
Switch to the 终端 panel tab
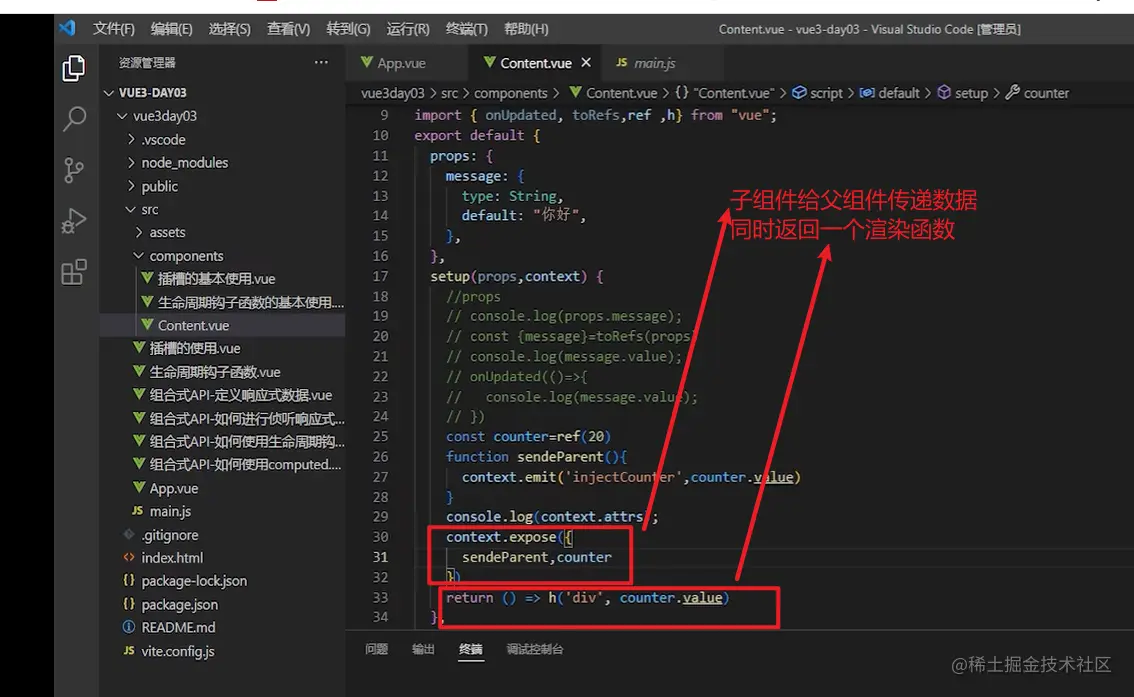click(x=471, y=649)
